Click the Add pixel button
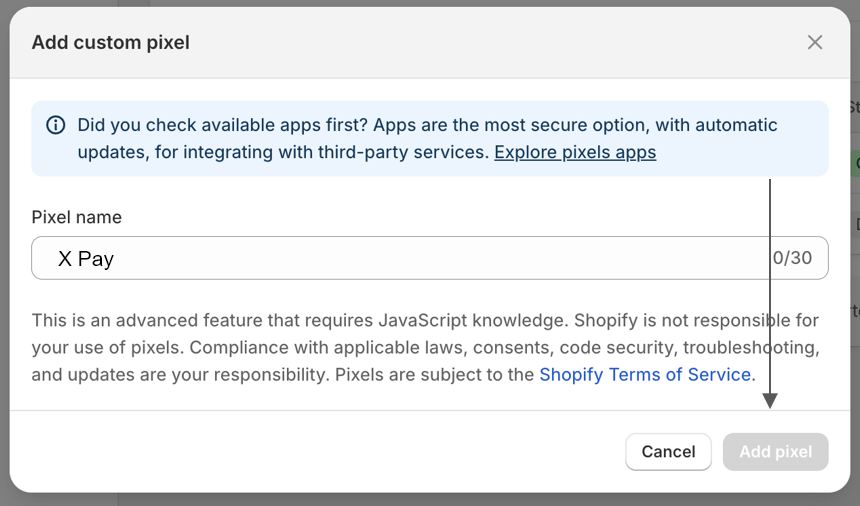The image size is (860, 506). point(775,452)
